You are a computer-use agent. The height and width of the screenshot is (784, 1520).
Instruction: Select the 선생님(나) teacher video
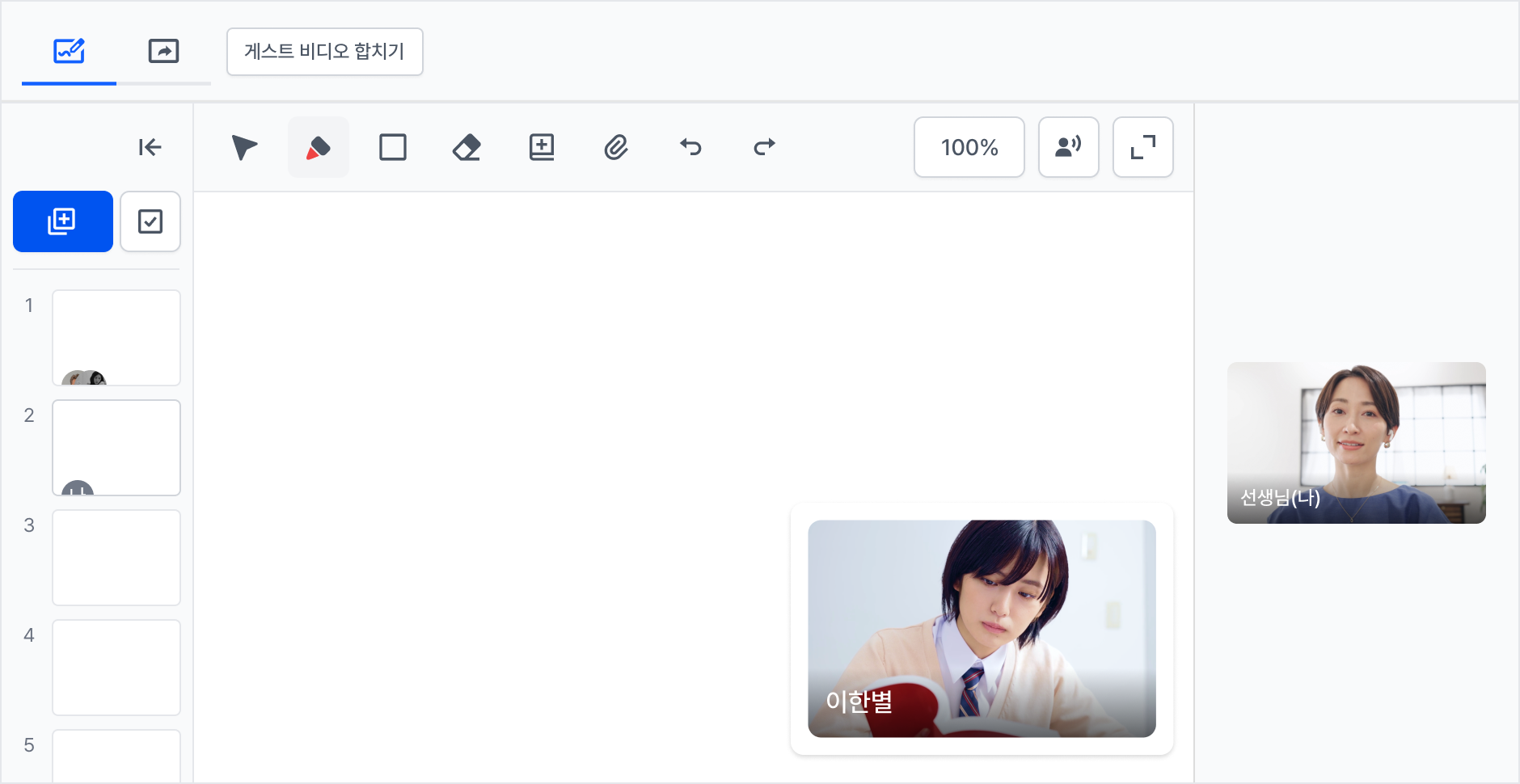1357,443
